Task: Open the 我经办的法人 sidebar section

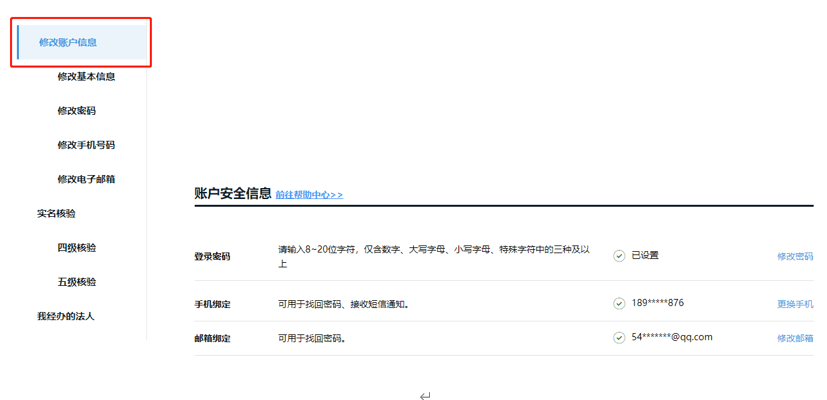Action: [x=65, y=316]
